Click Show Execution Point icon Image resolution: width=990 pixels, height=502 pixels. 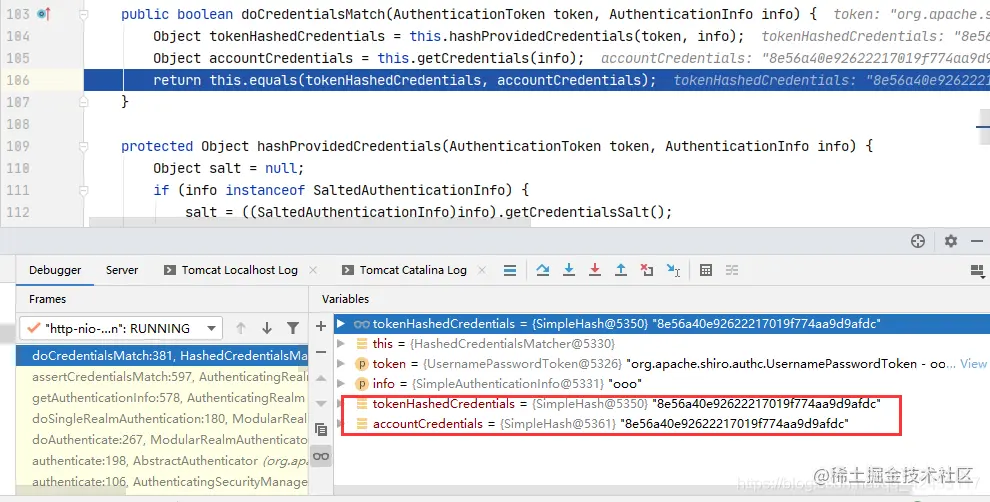pos(510,270)
